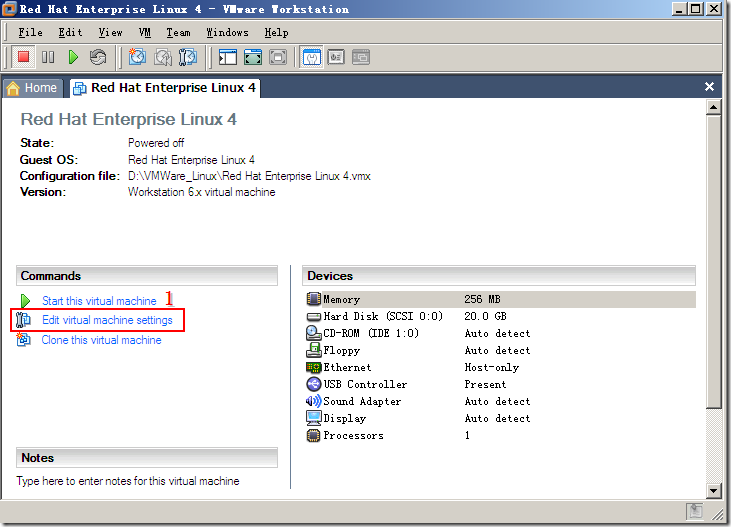Click the status bar message log icon
The width and height of the screenshot is (731, 527).
pyautogui.click(x=695, y=511)
